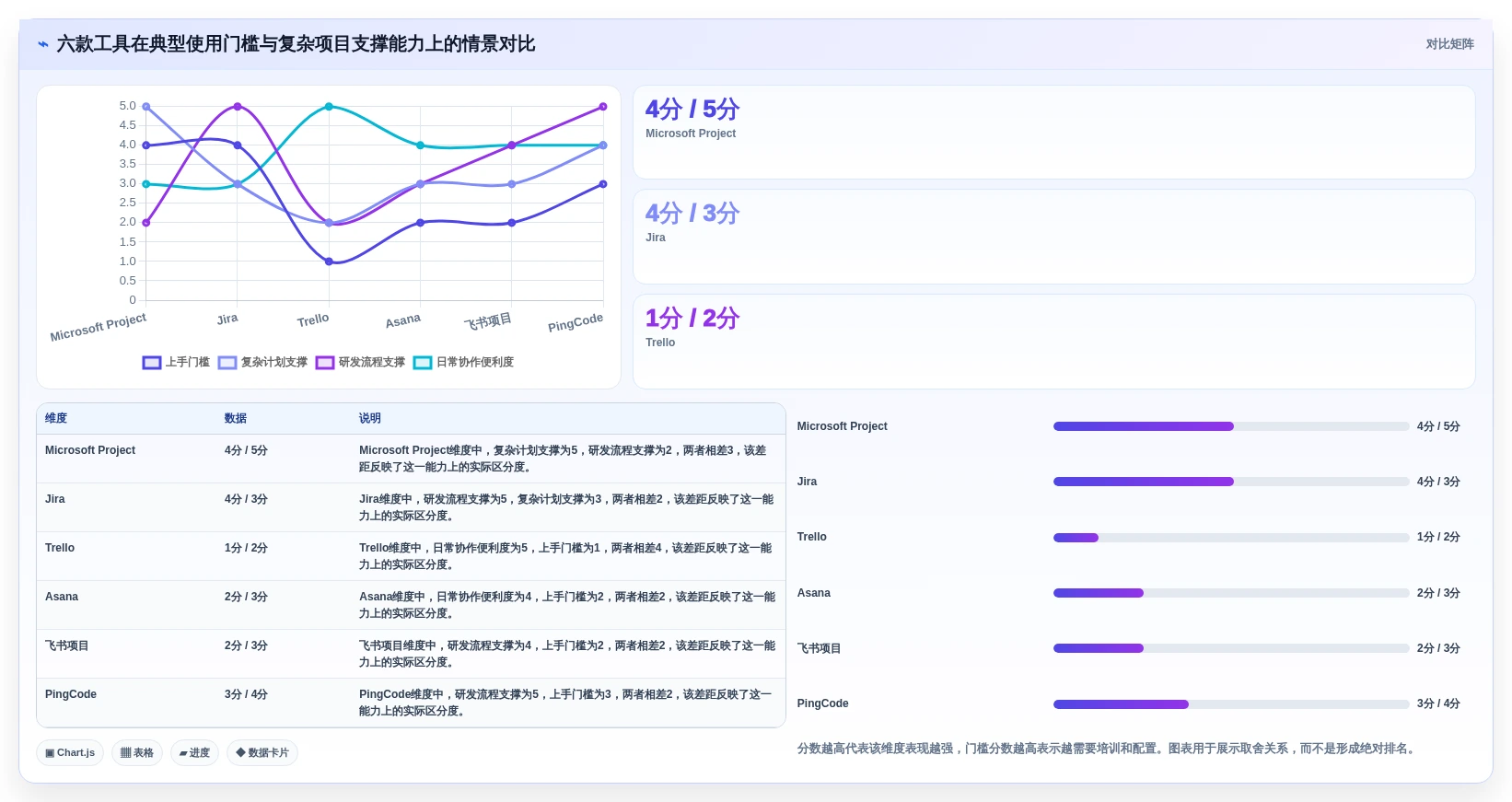Open the Trello 1分 / 2分 card
This screenshot has width=1512, height=802.
click(x=1053, y=342)
